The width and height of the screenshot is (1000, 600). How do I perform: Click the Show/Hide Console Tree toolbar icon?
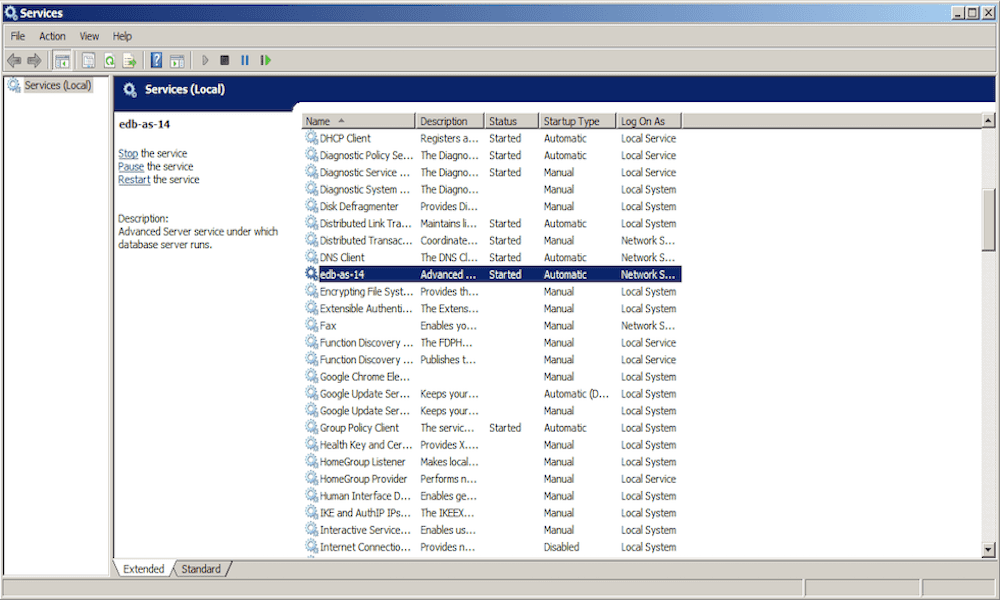(x=62, y=60)
